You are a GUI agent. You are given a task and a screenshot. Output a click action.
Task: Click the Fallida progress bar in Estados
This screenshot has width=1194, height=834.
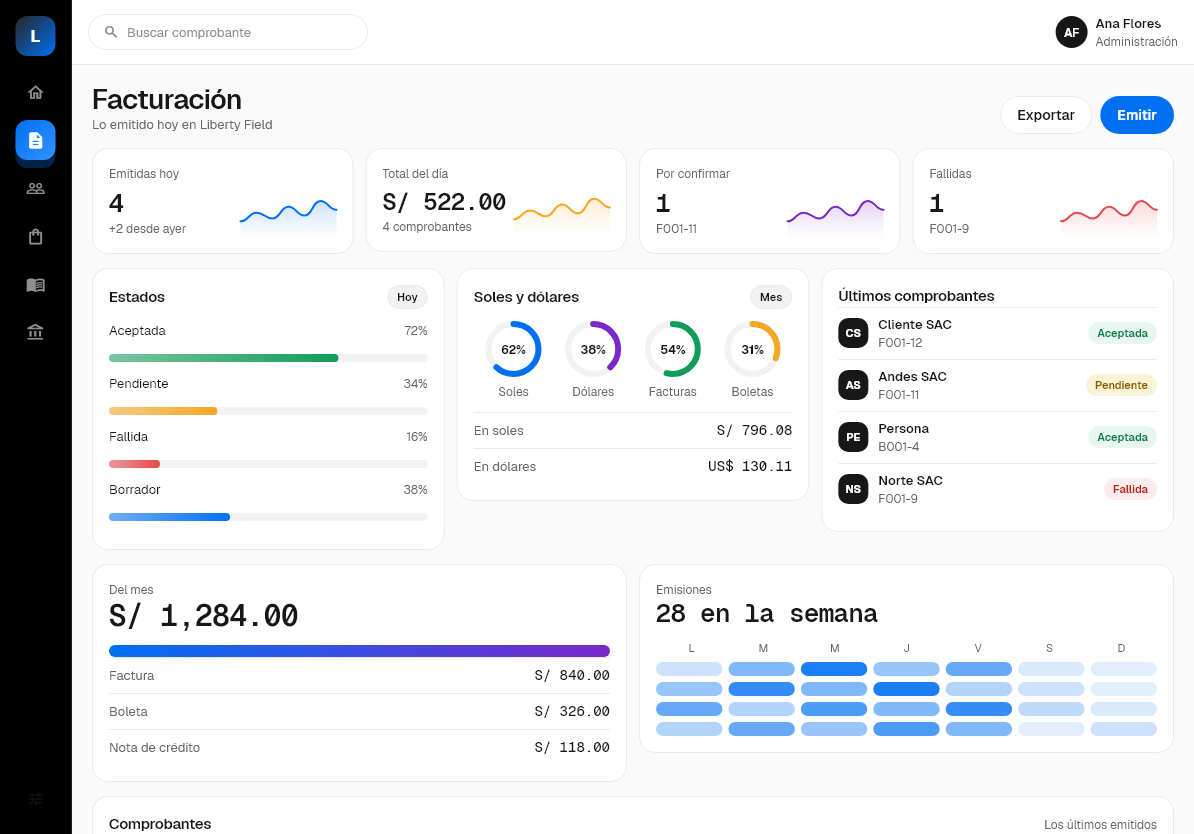[268, 464]
